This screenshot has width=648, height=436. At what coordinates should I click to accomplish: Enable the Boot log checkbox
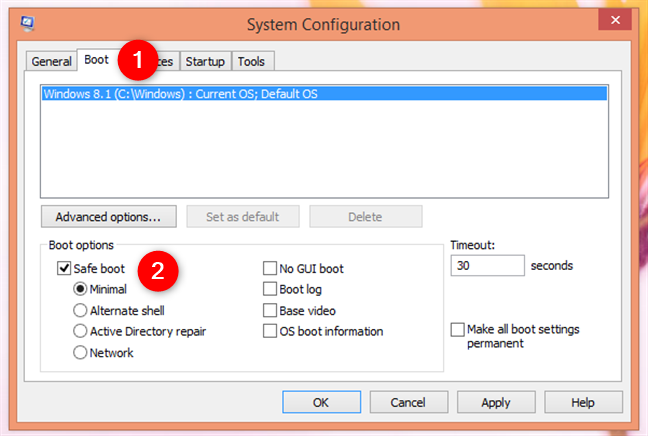[x=270, y=289]
